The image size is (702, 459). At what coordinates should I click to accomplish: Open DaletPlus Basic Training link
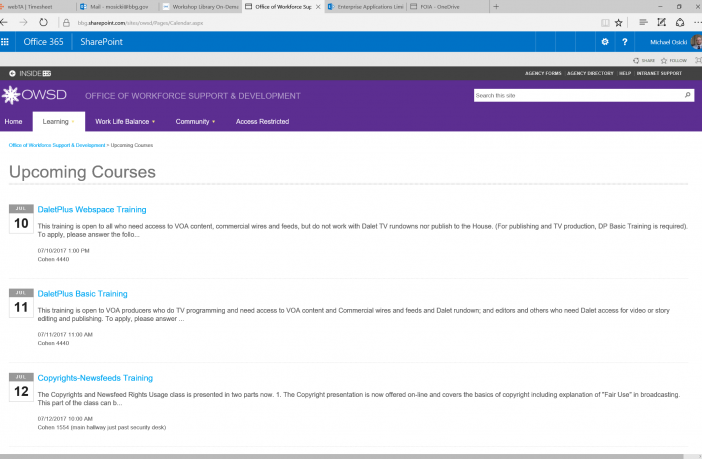[82, 294]
